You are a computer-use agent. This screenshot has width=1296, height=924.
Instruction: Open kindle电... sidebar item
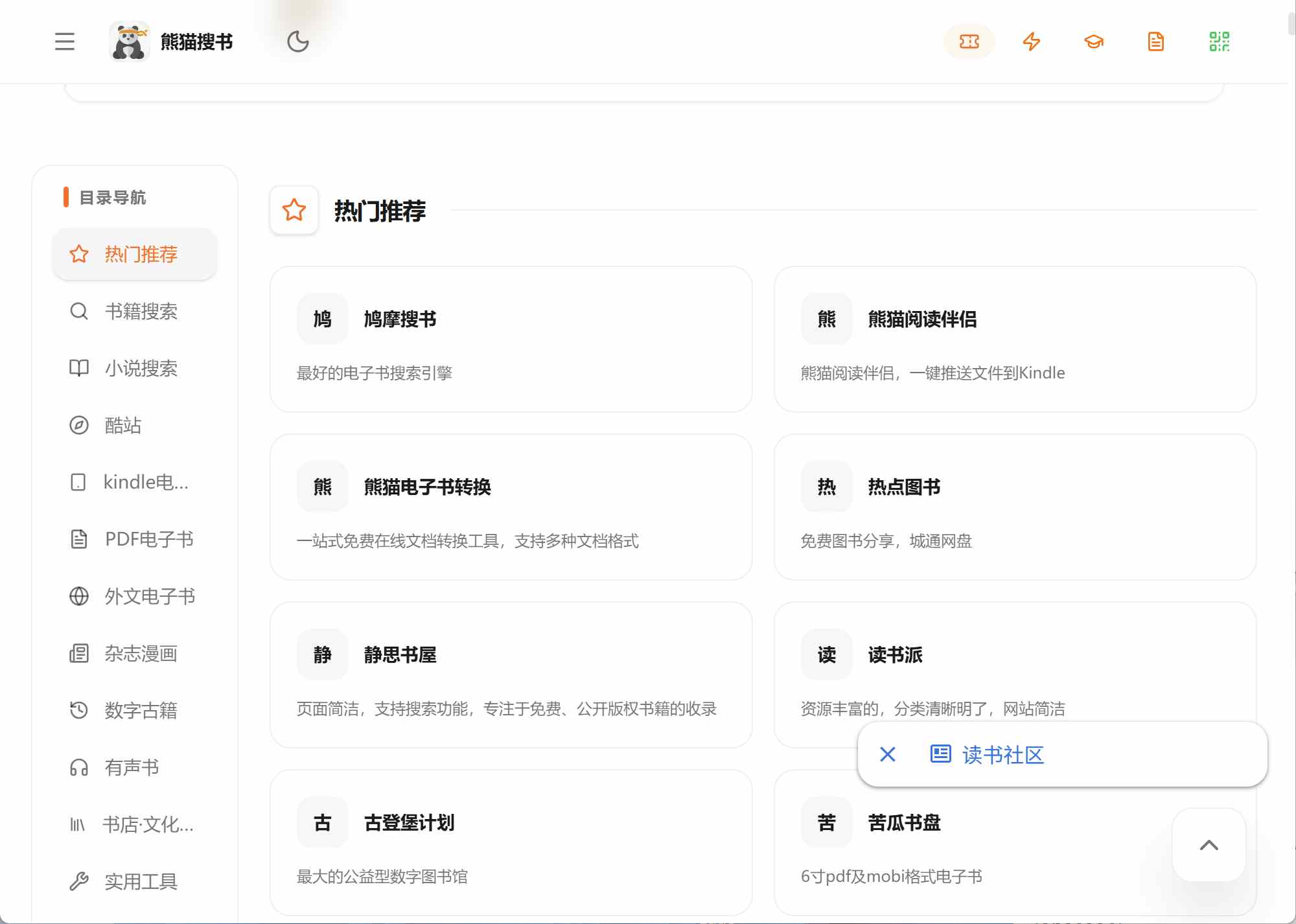coord(135,482)
